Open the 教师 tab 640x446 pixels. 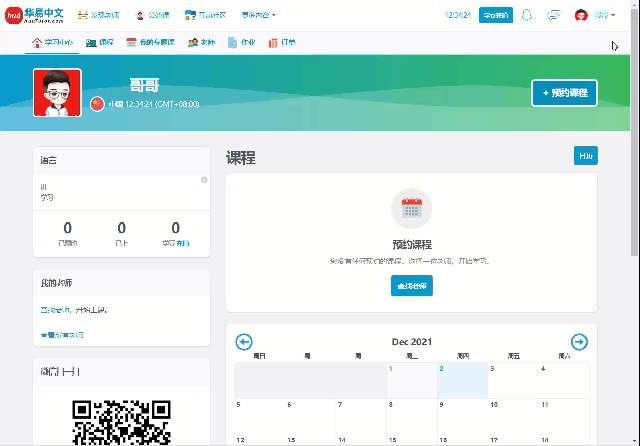pos(200,42)
